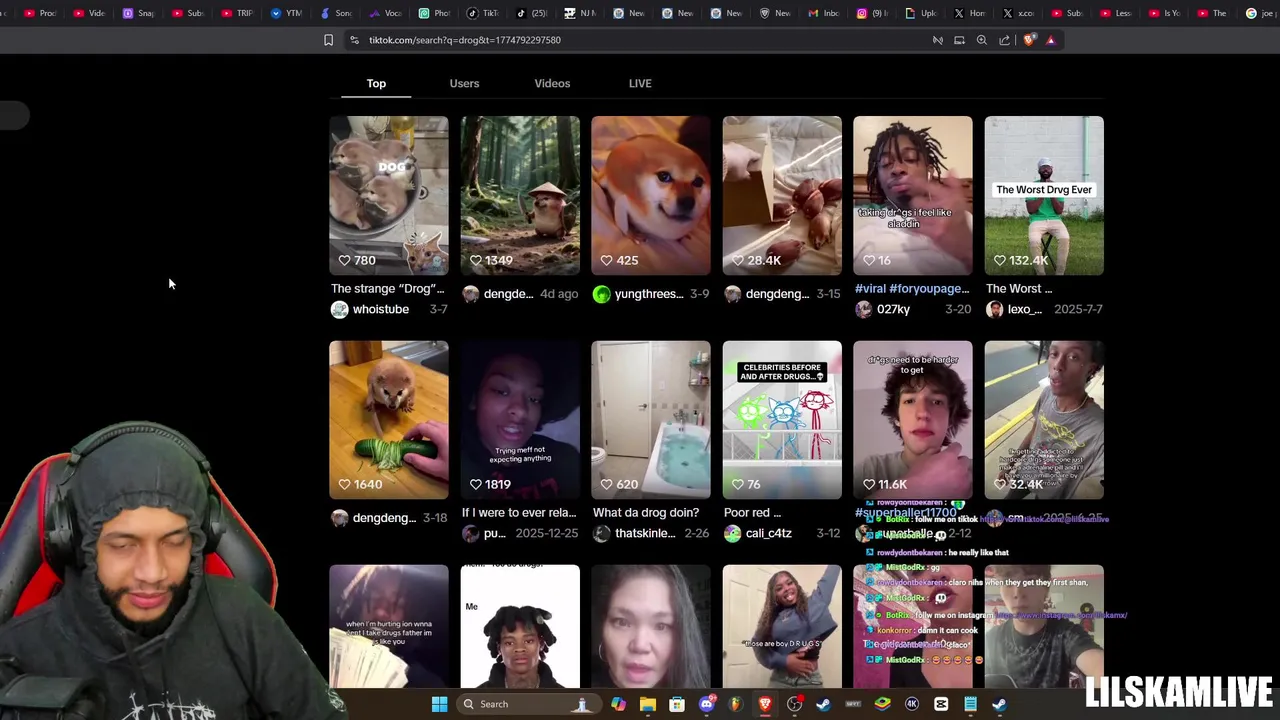1280x720 pixels.
Task: Open File Explorer from the taskbar
Action: [648, 704]
